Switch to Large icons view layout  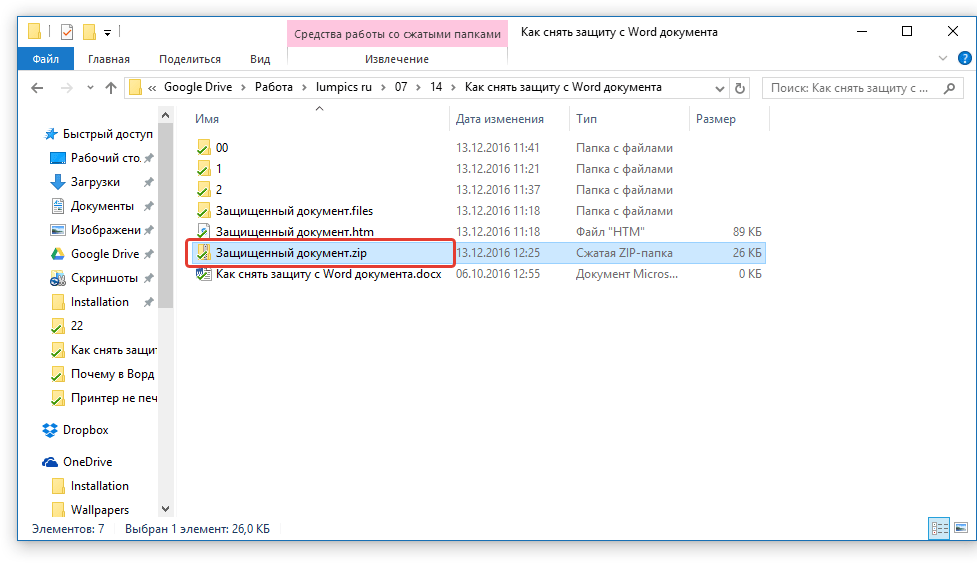point(961,527)
